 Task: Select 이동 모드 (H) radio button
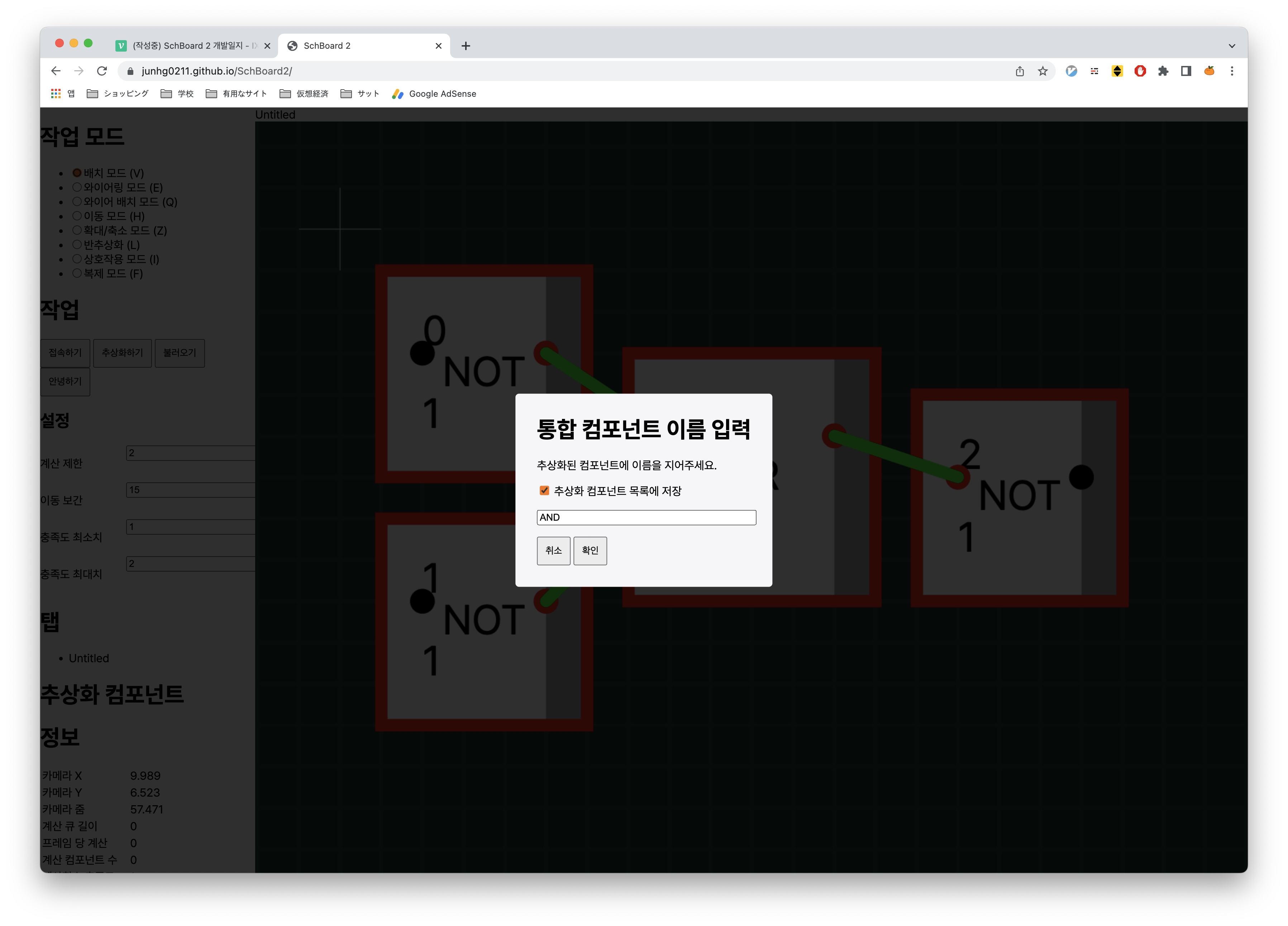[77, 216]
